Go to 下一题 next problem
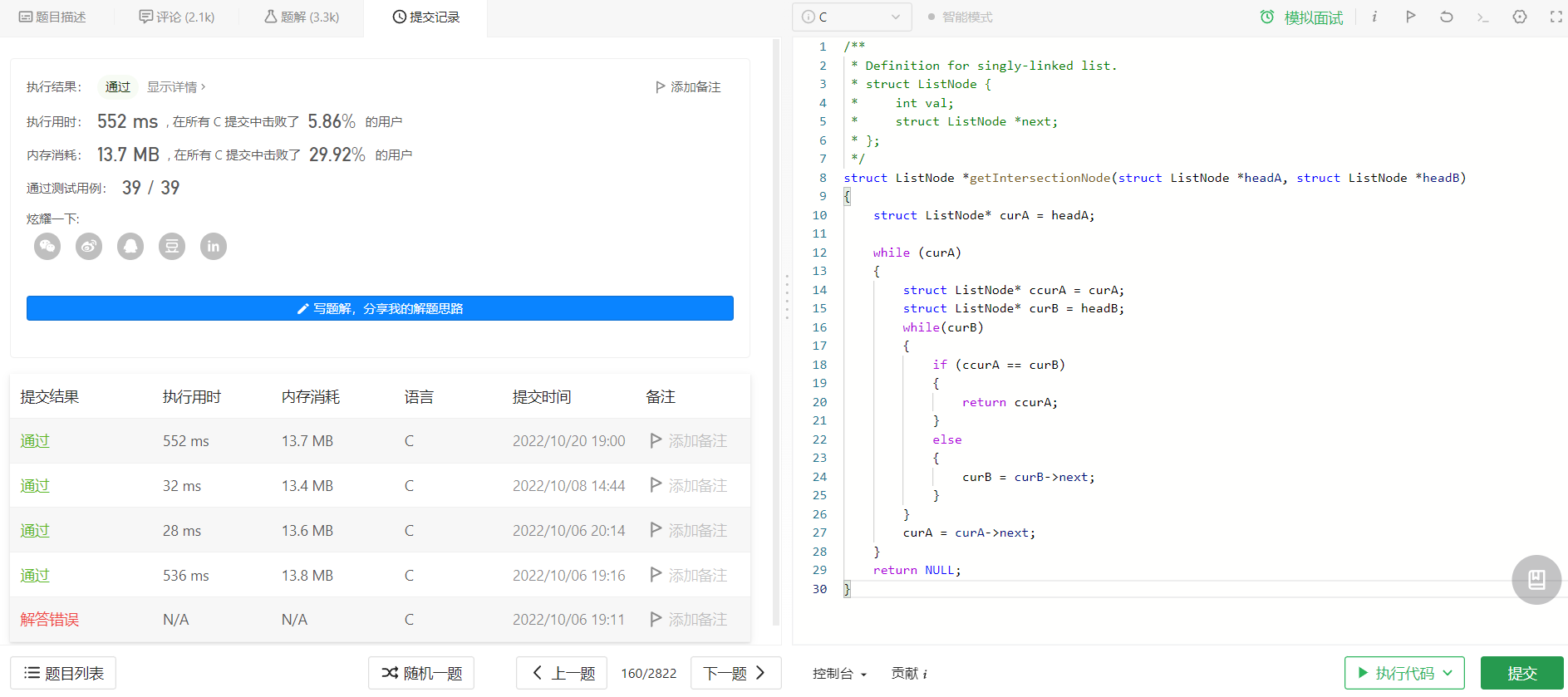The width and height of the screenshot is (1568, 697). click(x=735, y=673)
